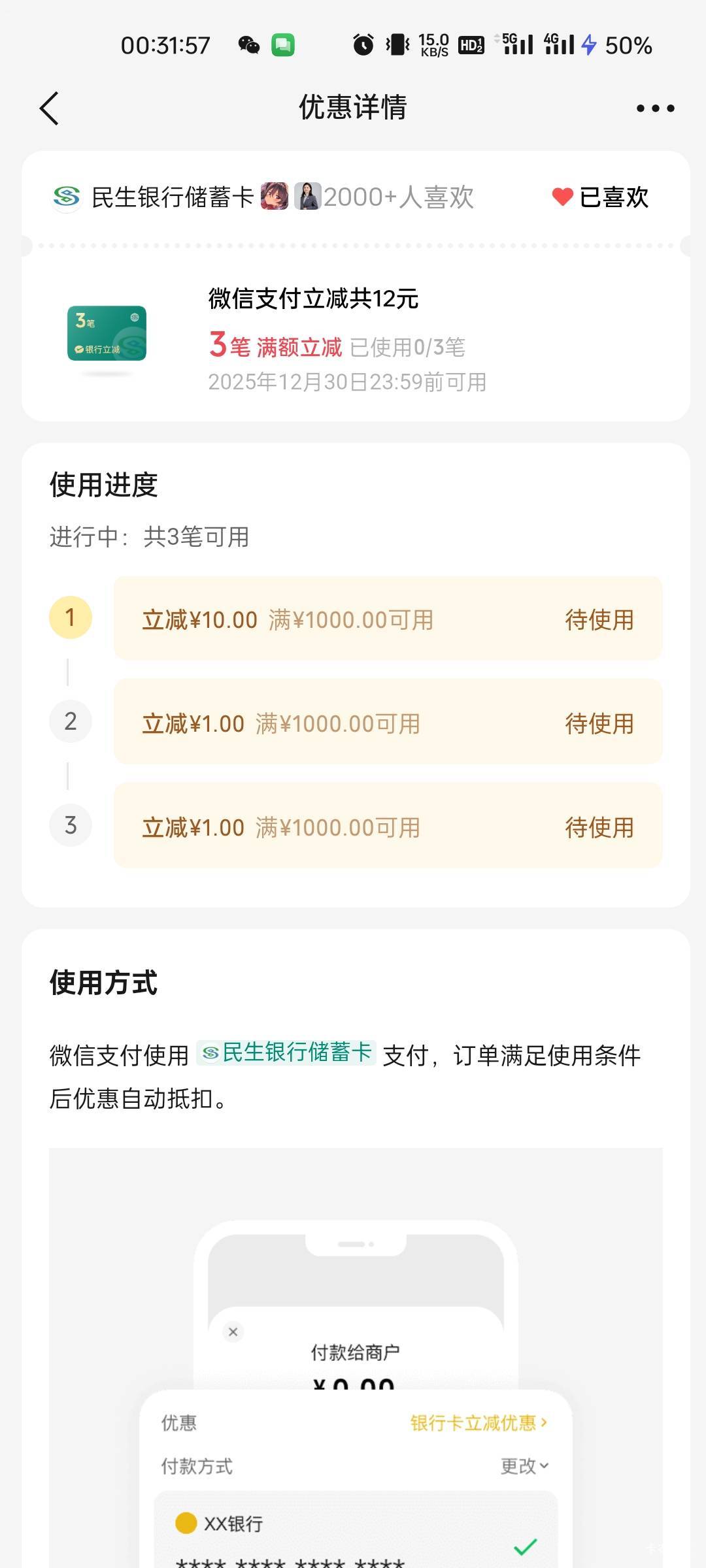The image size is (706, 1568).
Task: Tap the 2000+人喜欢 likes count
Action: click(399, 197)
